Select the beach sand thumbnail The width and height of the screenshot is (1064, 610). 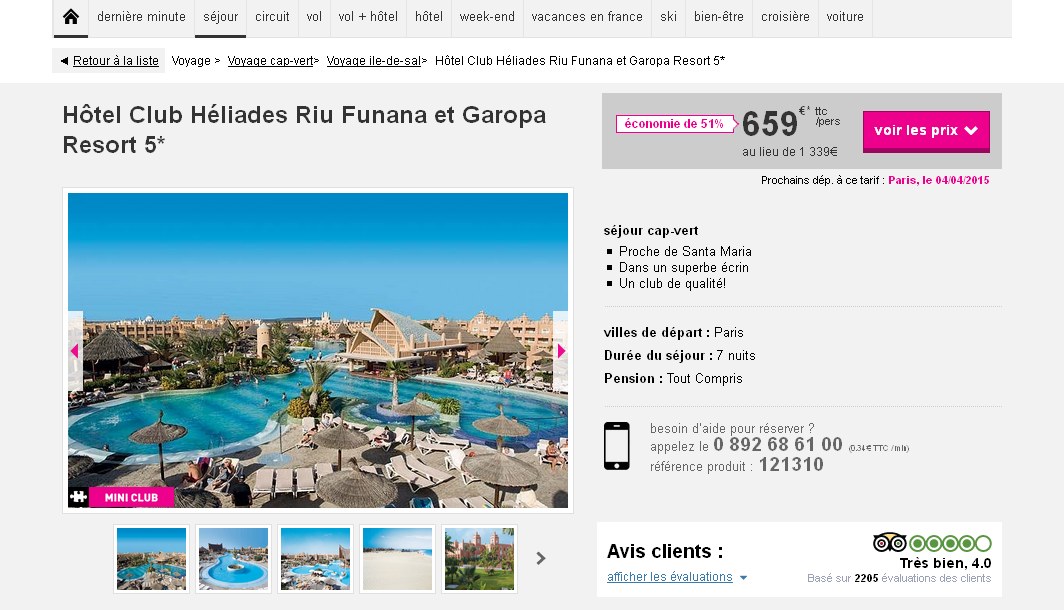398,558
